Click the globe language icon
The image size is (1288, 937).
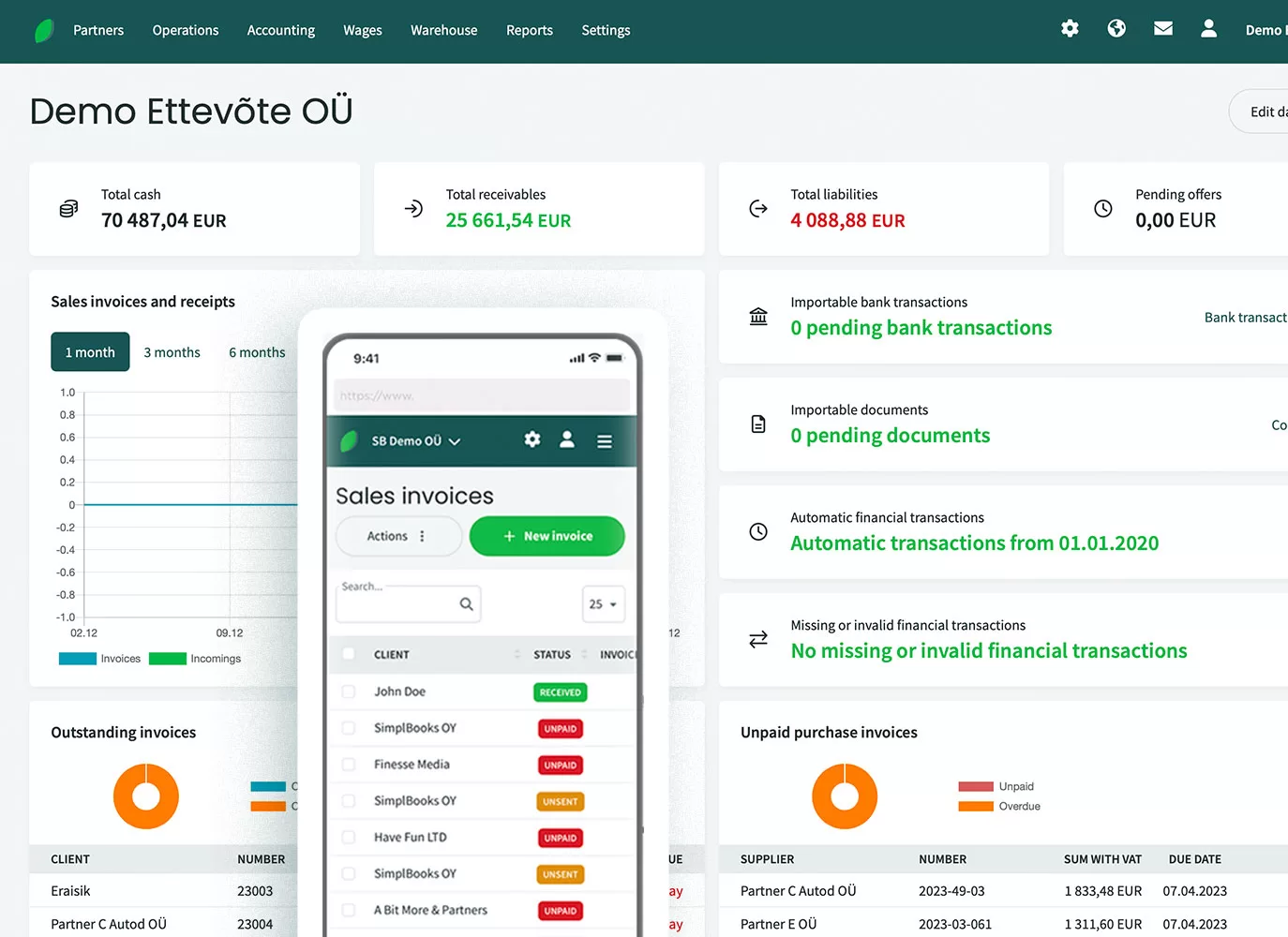[1116, 29]
